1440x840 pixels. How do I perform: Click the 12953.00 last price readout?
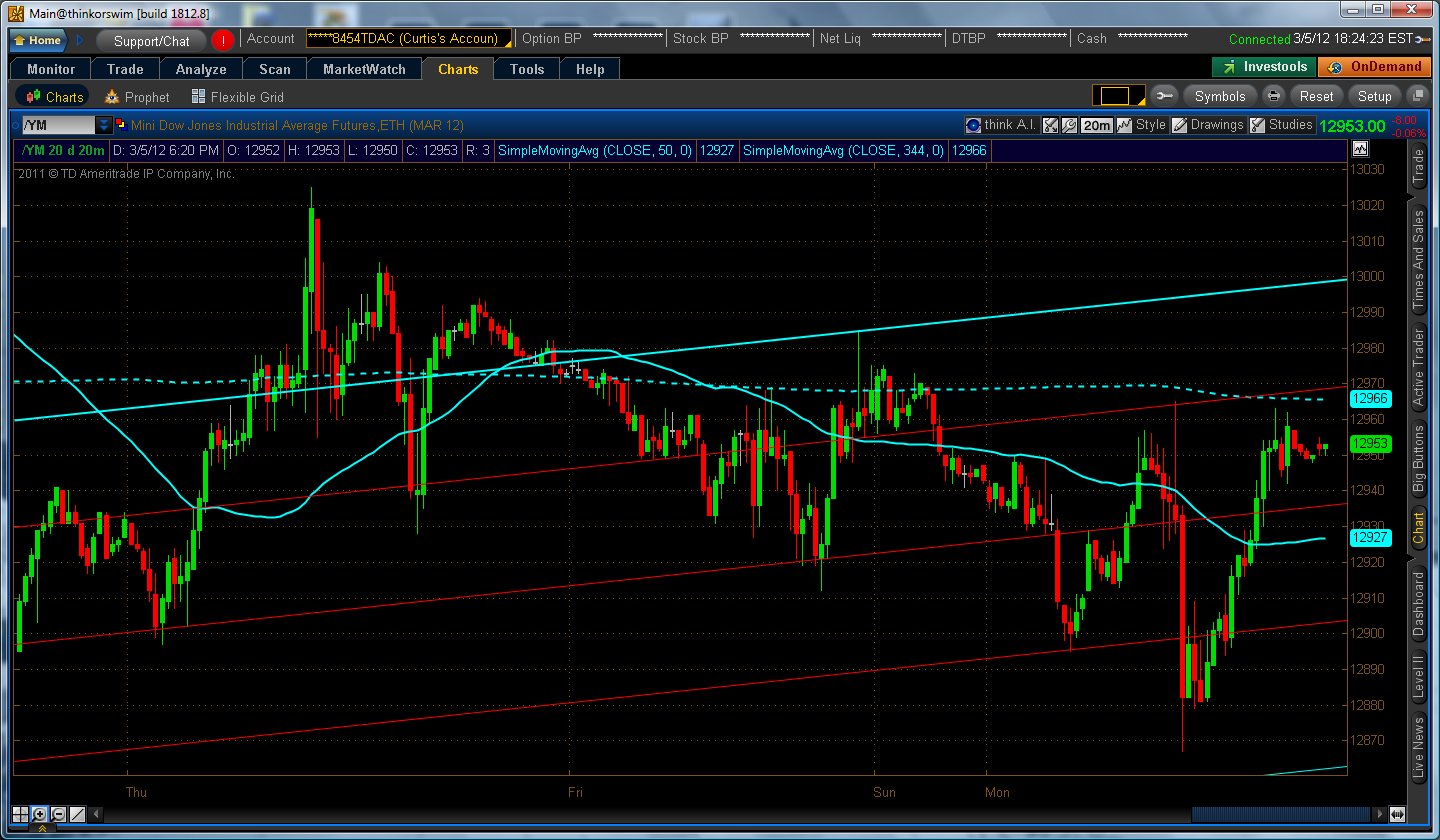point(1352,126)
